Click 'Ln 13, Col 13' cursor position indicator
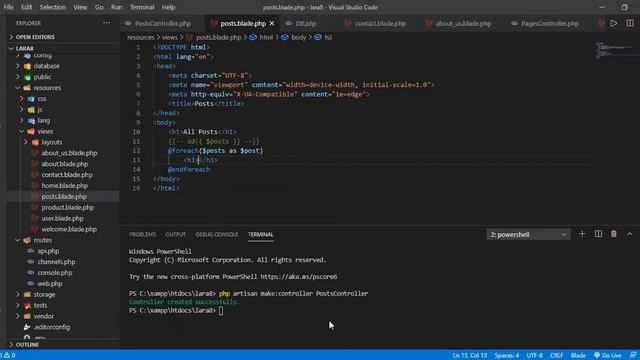Screen dimensions: 640x360 coord(470,355)
